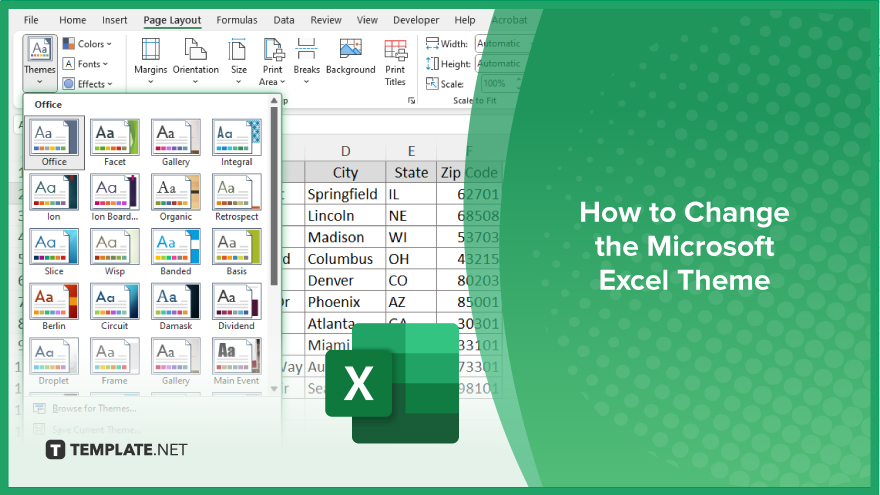Select the Madison cell
880x495 pixels.
coord(345,237)
